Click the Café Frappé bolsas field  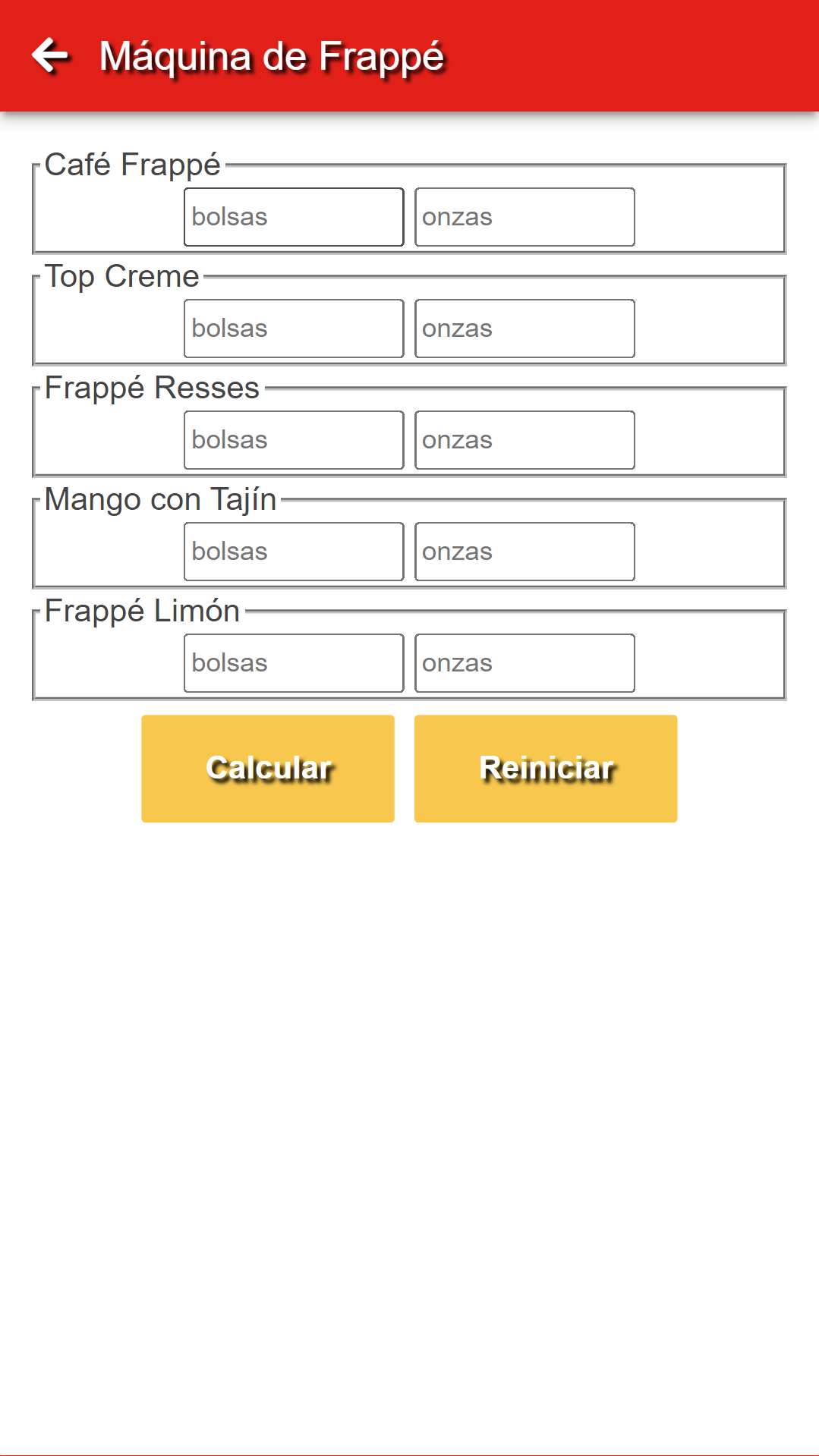pyautogui.click(x=294, y=217)
